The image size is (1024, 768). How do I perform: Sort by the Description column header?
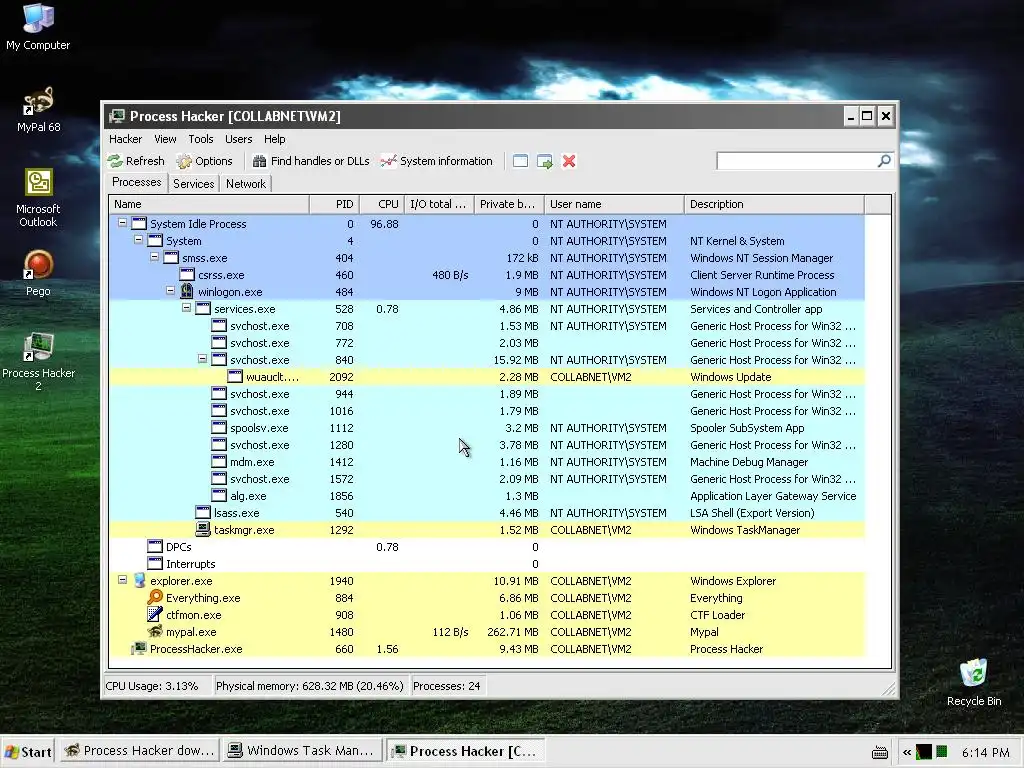(x=775, y=204)
